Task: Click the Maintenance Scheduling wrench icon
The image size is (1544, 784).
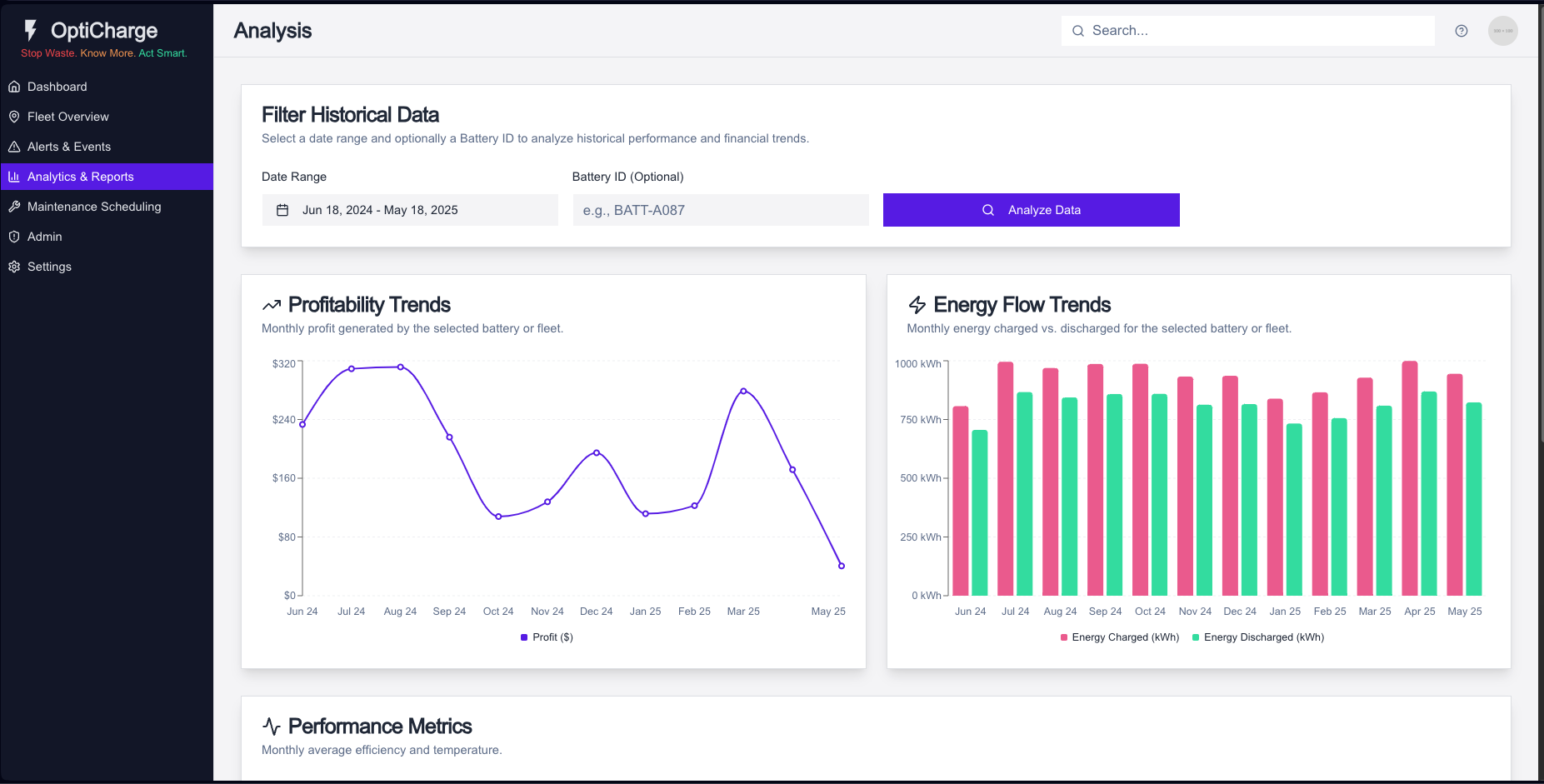Action: tap(14, 206)
